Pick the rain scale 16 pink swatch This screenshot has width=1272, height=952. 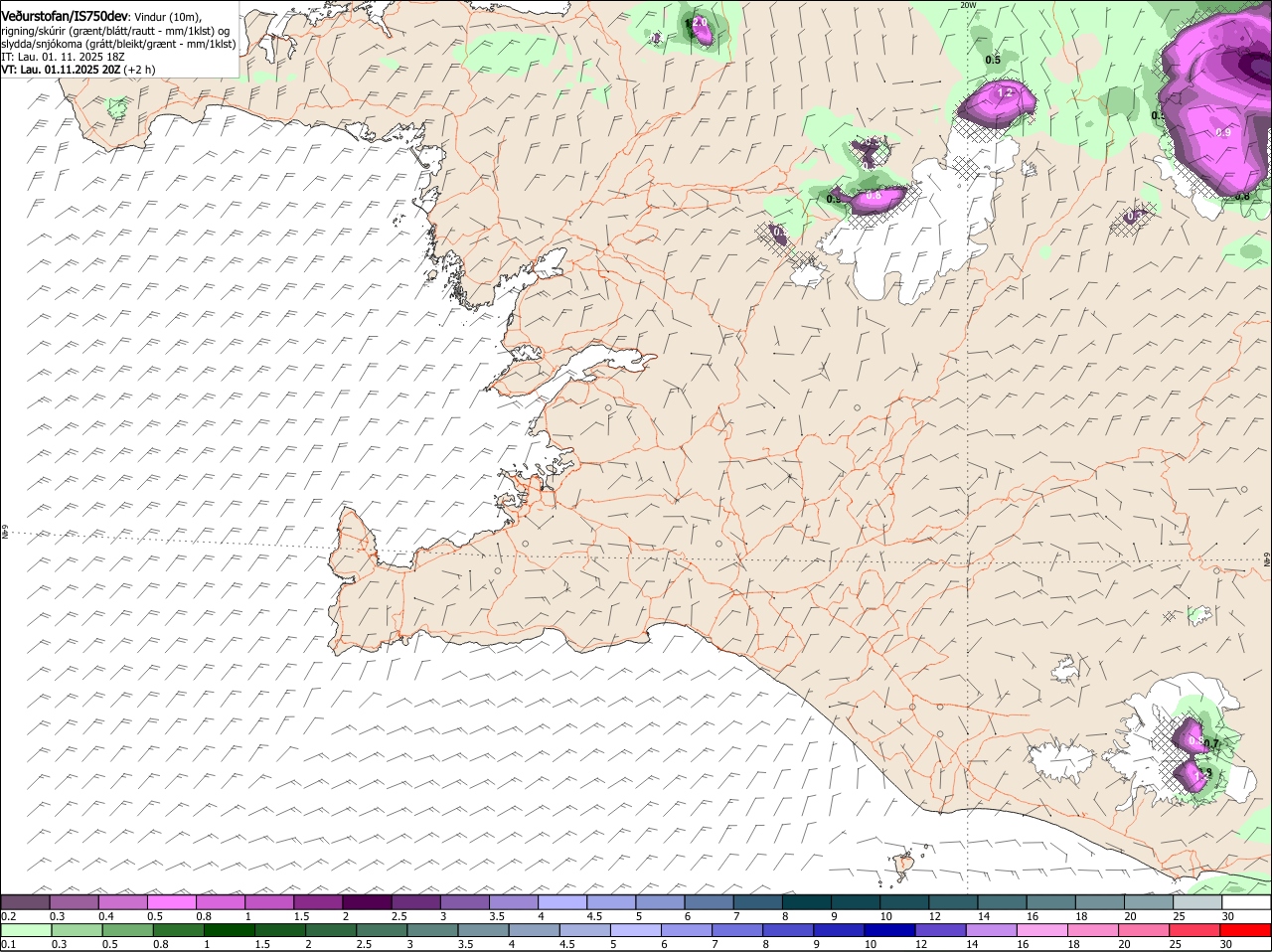[x=1041, y=930]
